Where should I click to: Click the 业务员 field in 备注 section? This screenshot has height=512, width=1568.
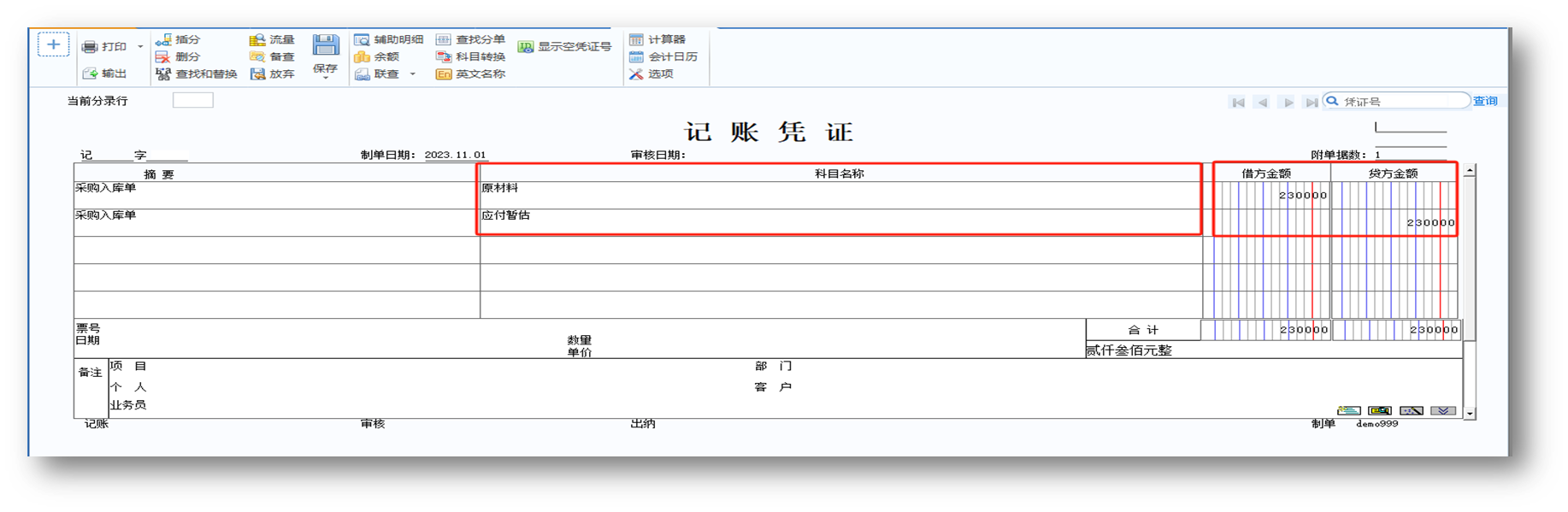click(128, 405)
